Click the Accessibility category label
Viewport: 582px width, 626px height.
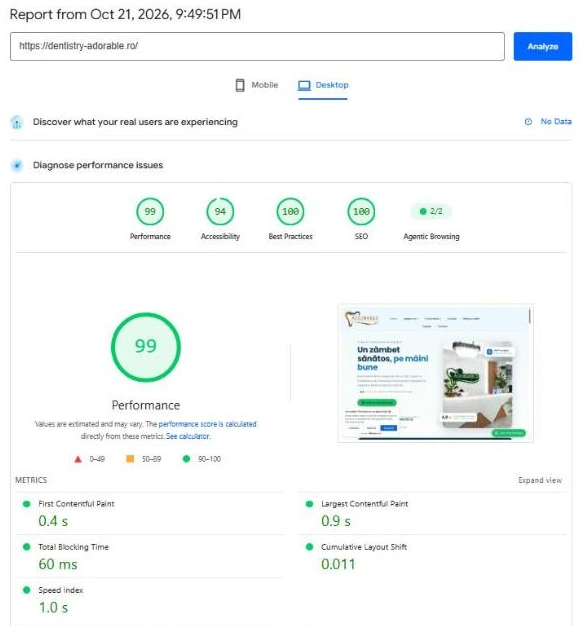pos(220,236)
